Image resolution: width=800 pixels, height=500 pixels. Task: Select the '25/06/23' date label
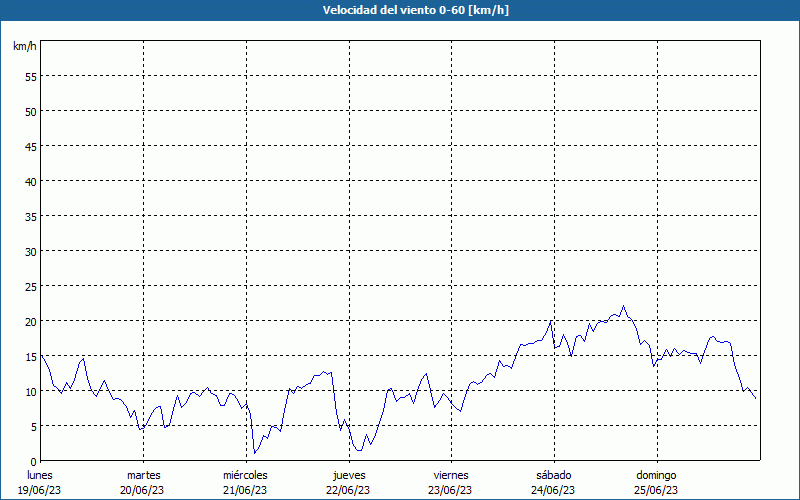point(656,490)
